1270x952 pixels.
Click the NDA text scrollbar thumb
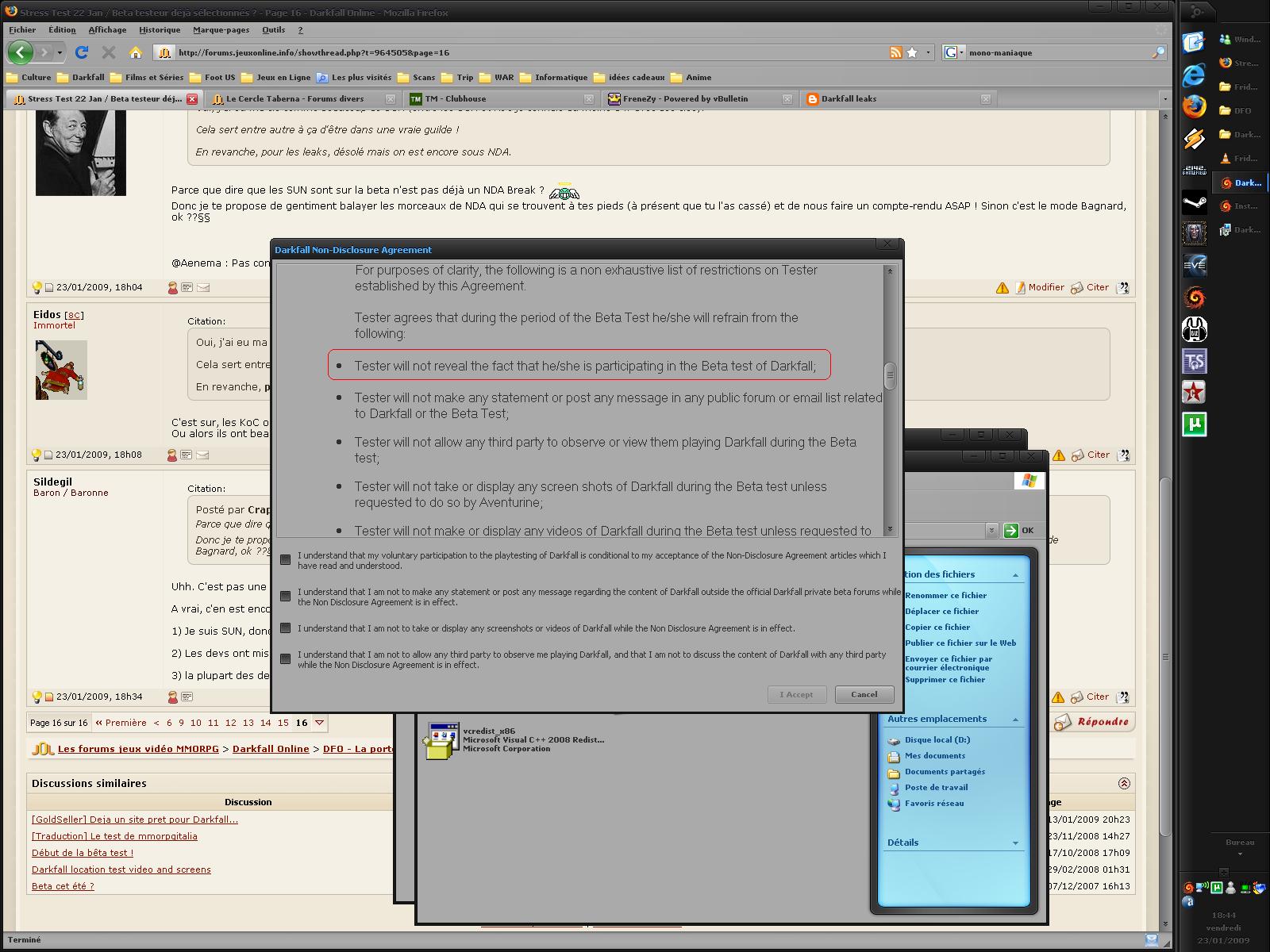(x=890, y=375)
